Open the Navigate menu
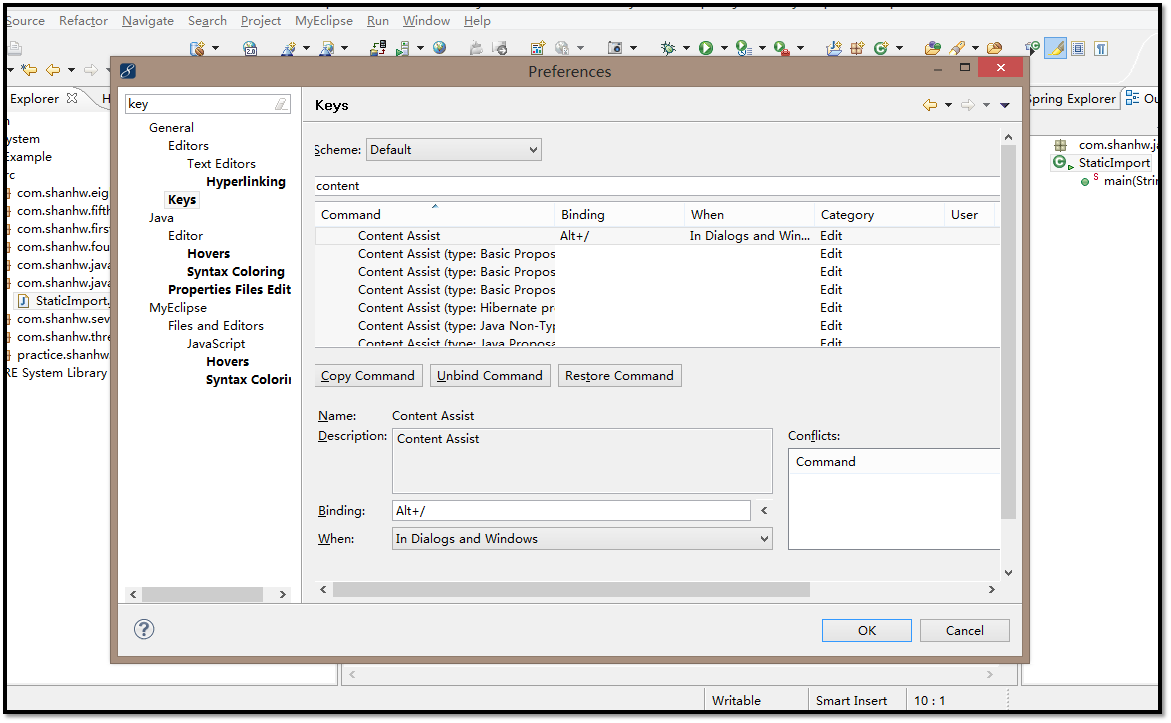The image size is (1171, 723). [148, 21]
